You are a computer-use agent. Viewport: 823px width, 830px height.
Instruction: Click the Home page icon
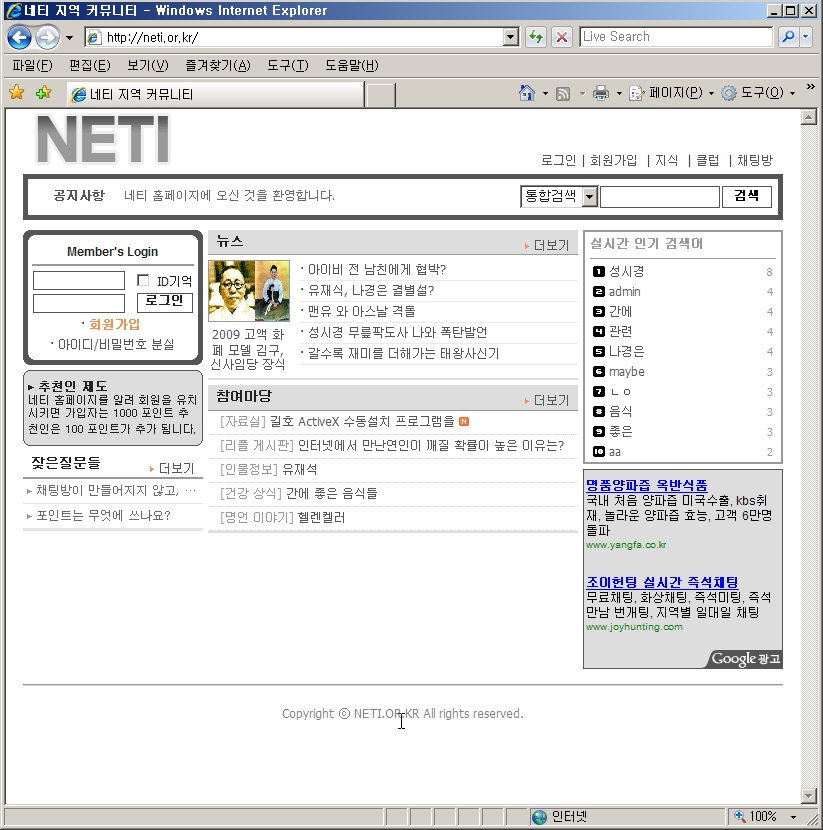click(x=526, y=93)
